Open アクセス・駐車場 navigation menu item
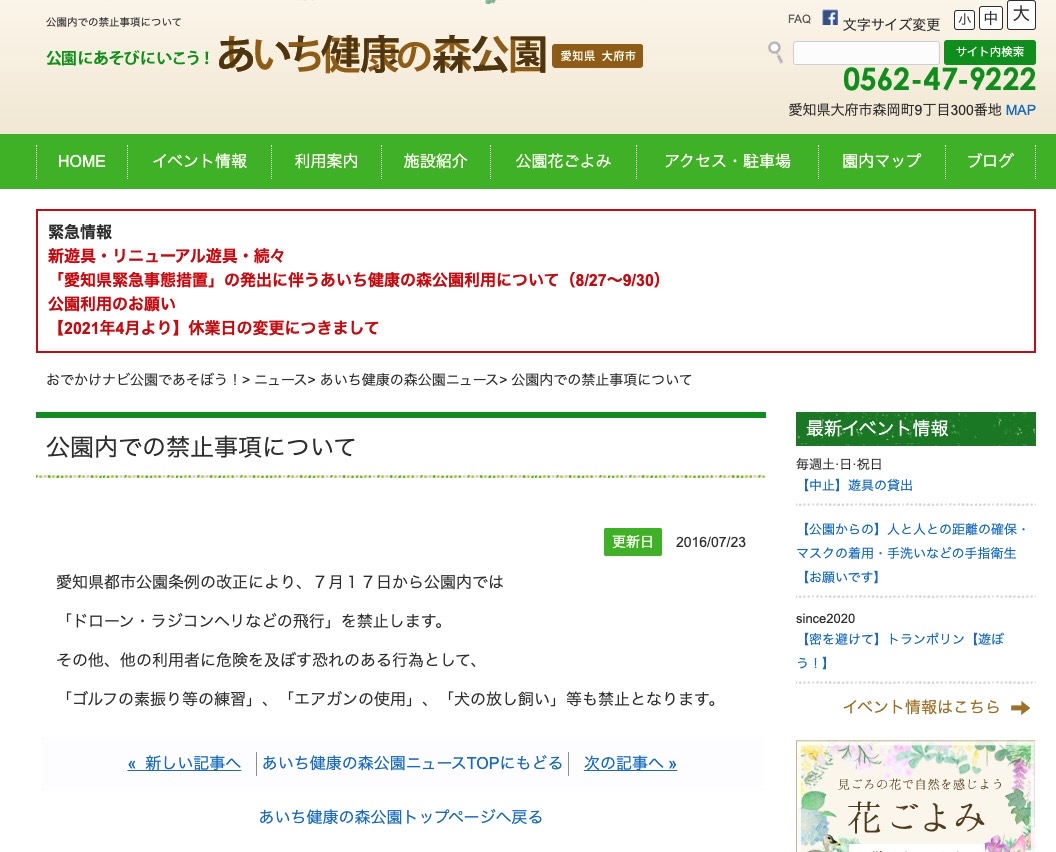The width and height of the screenshot is (1056, 852). [x=727, y=162]
